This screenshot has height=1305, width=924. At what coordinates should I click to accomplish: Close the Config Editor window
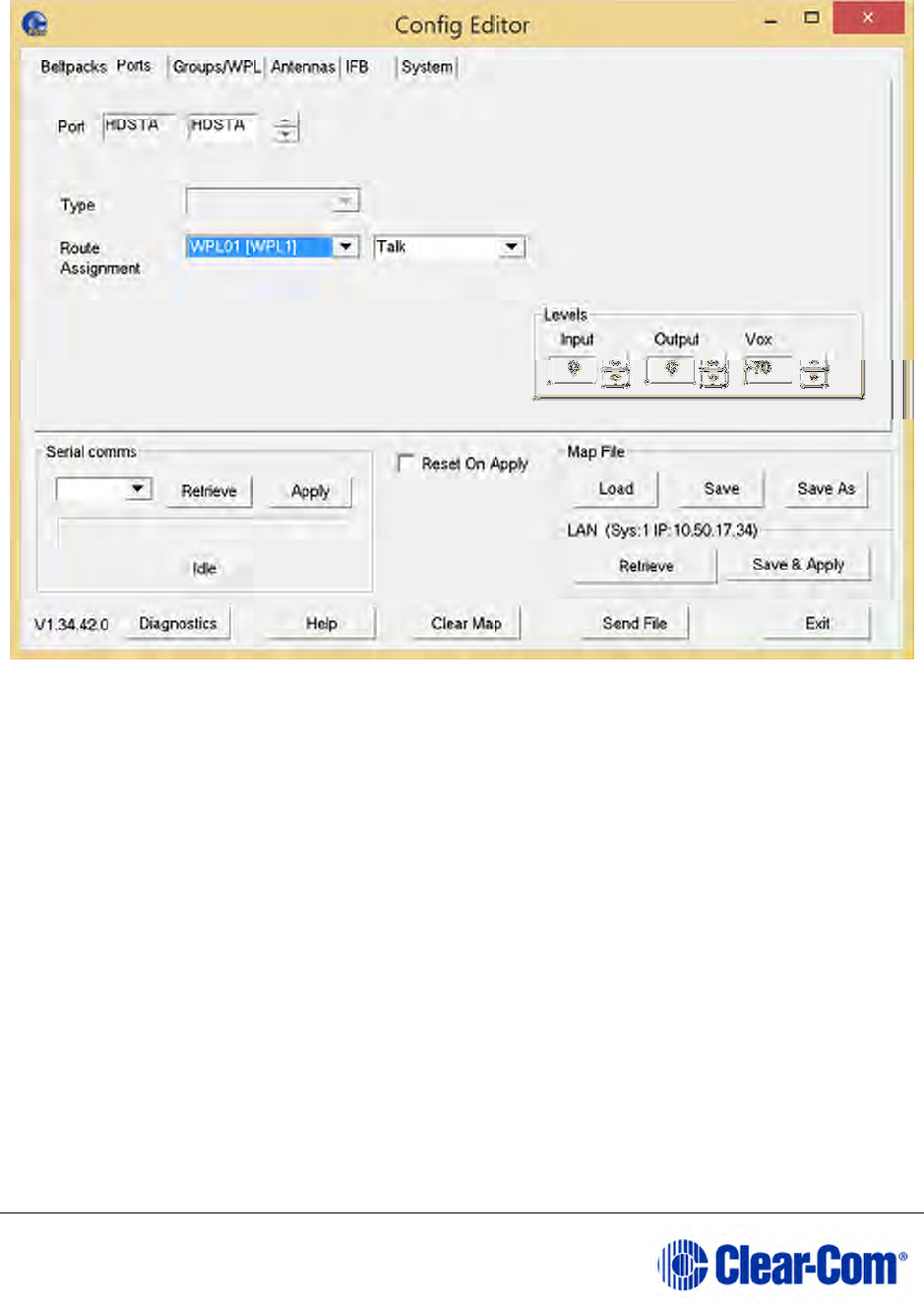coord(868,19)
